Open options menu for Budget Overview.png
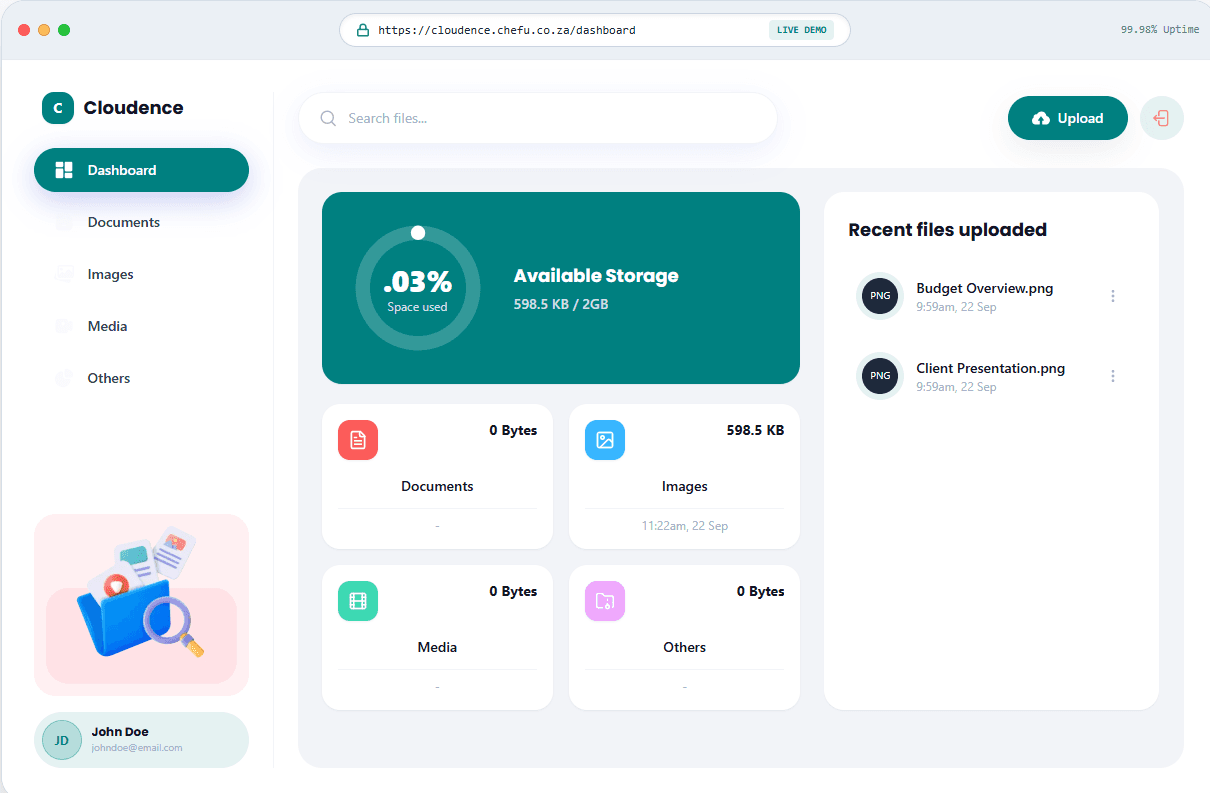The width and height of the screenshot is (1210, 793). (x=1113, y=296)
